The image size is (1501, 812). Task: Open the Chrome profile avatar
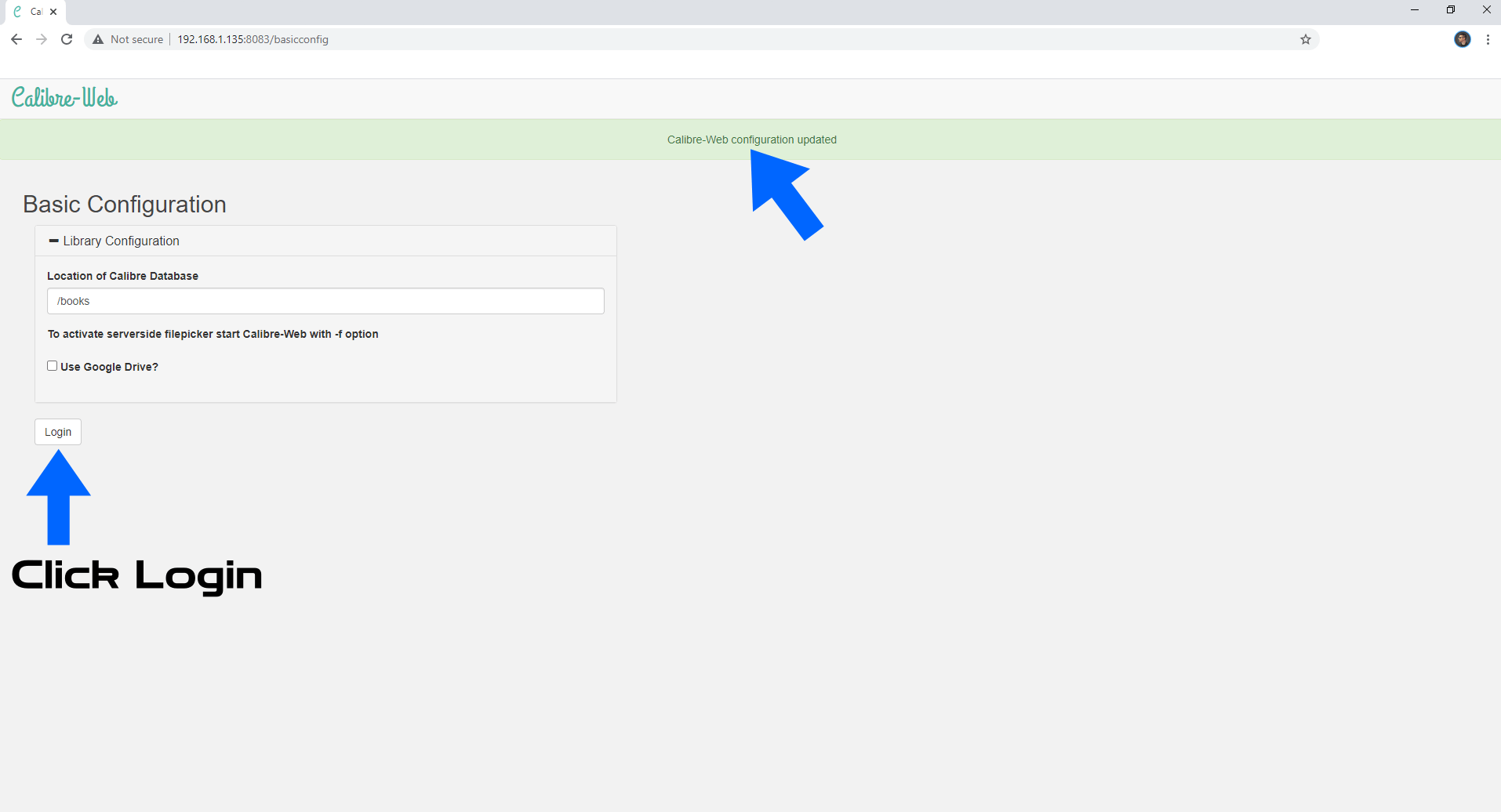pyautogui.click(x=1463, y=39)
